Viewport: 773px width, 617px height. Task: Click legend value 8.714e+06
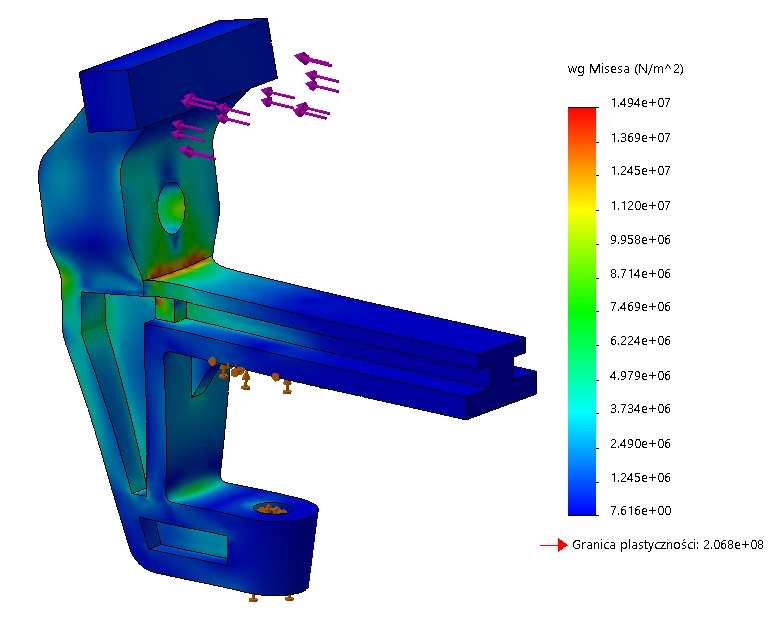coord(640,274)
